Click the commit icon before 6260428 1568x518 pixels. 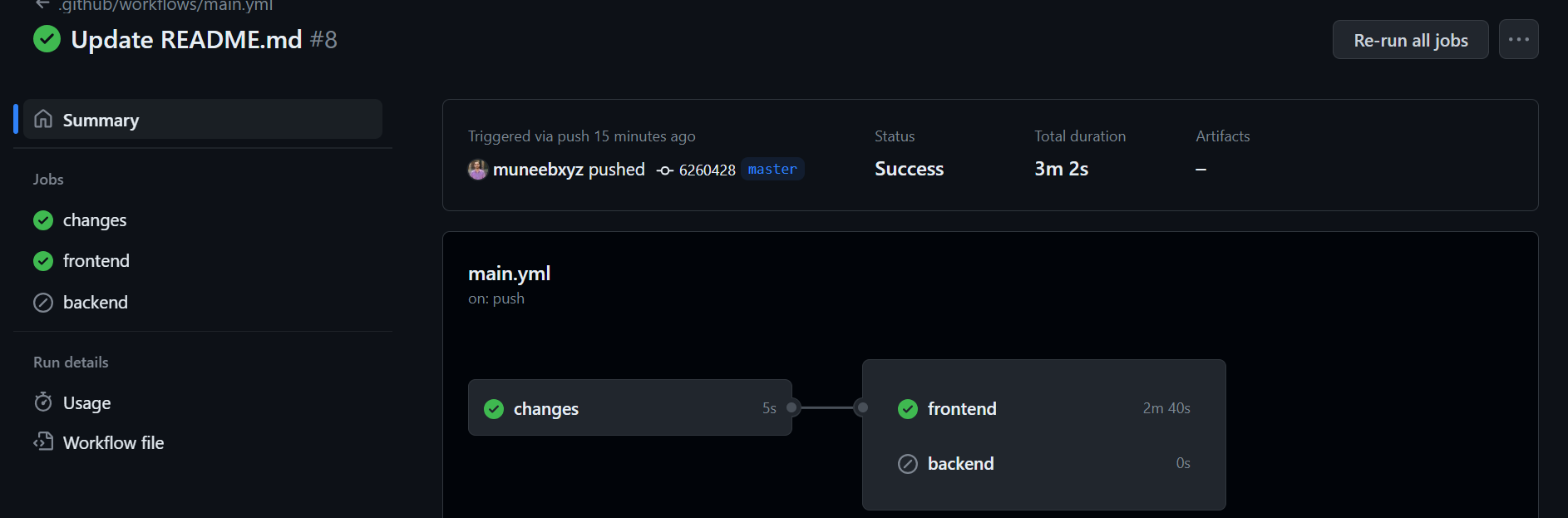coord(664,169)
